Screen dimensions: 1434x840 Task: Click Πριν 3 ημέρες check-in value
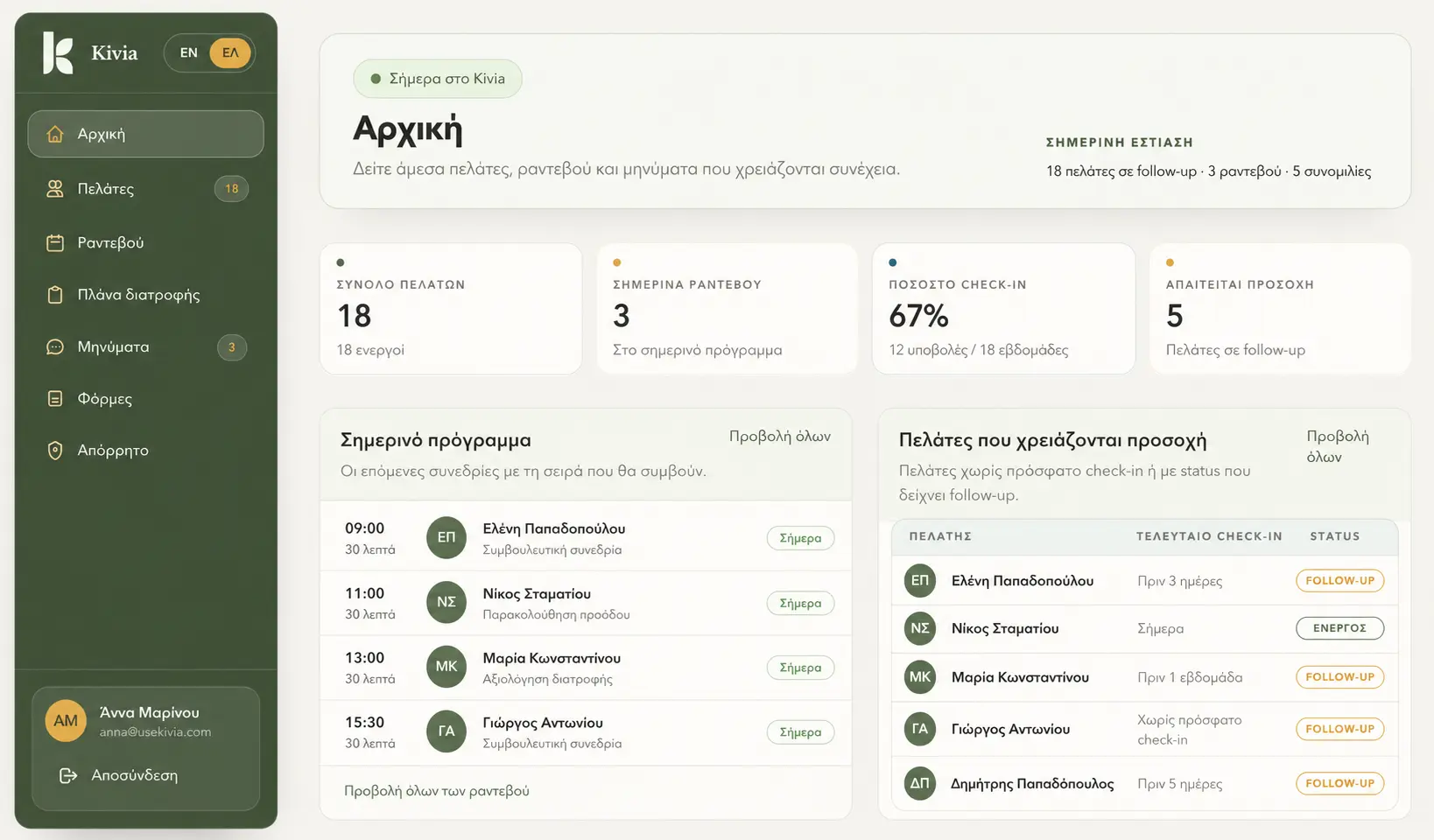1180,581
